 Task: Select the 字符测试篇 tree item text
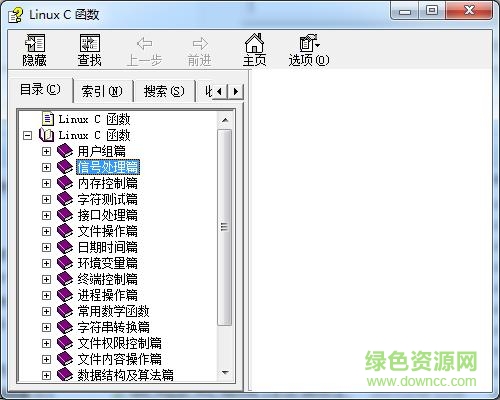click(x=107, y=199)
